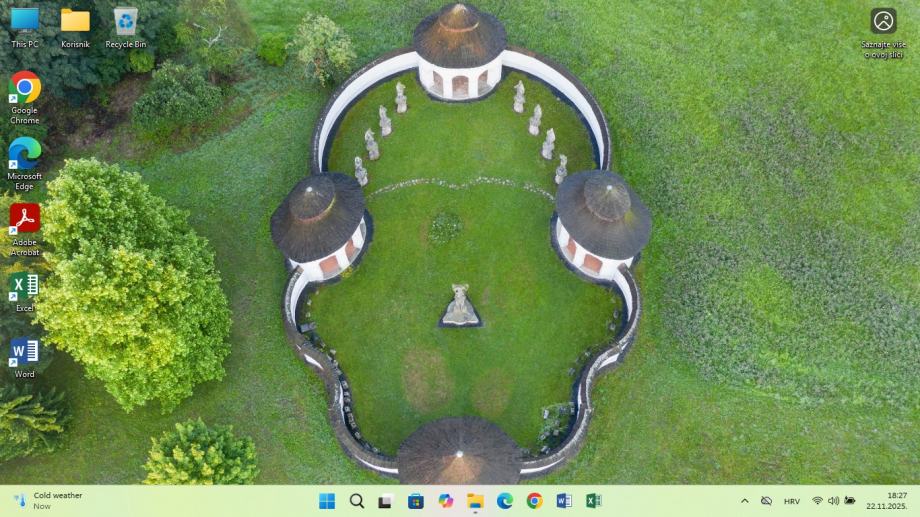Open Copilot from the taskbar

(x=445, y=501)
